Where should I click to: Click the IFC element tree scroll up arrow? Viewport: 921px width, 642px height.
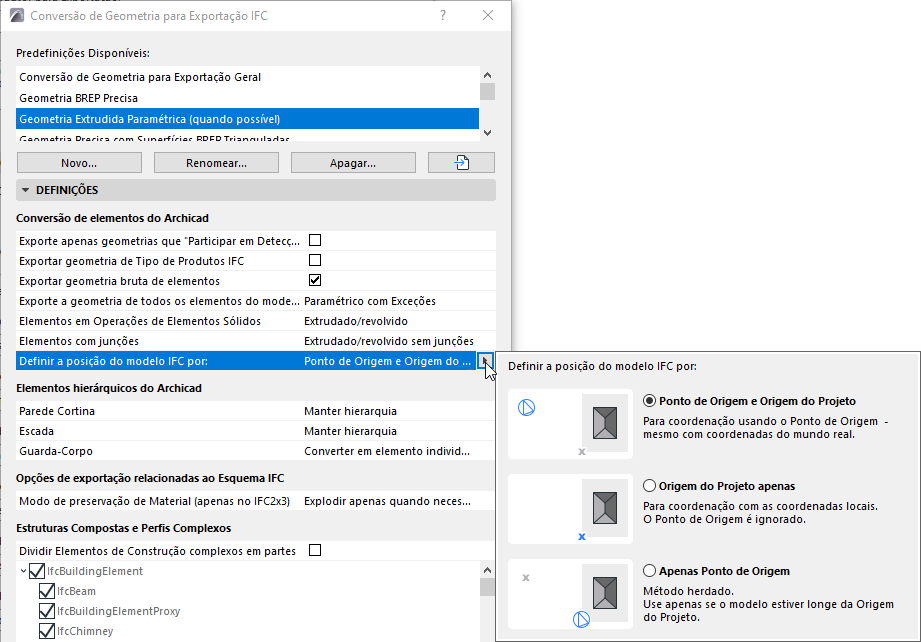[x=487, y=570]
